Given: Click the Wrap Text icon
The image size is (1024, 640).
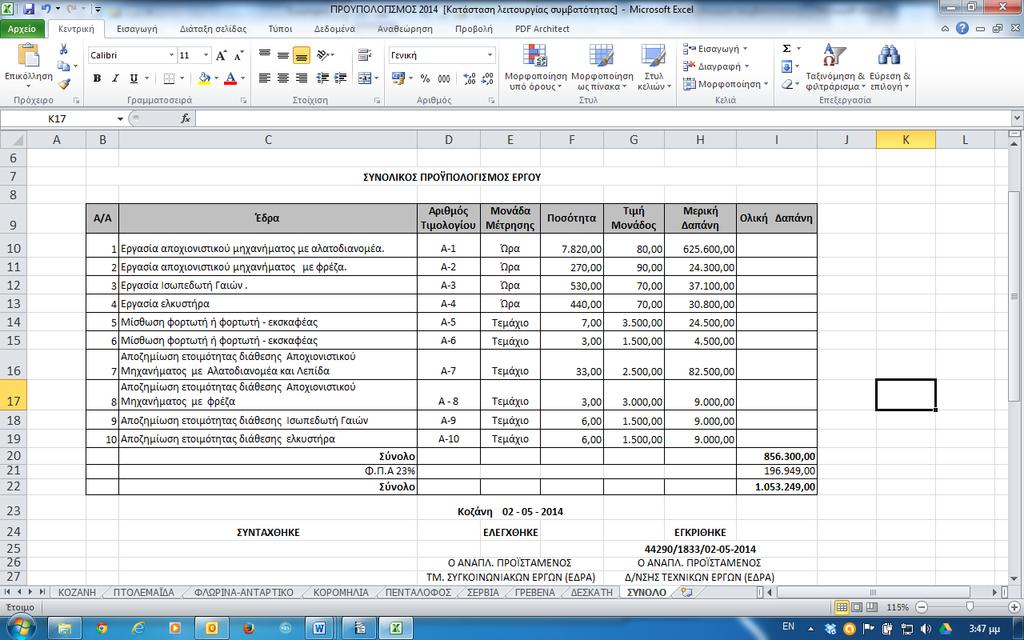Looking at the screenshot, I should (364, 56).
